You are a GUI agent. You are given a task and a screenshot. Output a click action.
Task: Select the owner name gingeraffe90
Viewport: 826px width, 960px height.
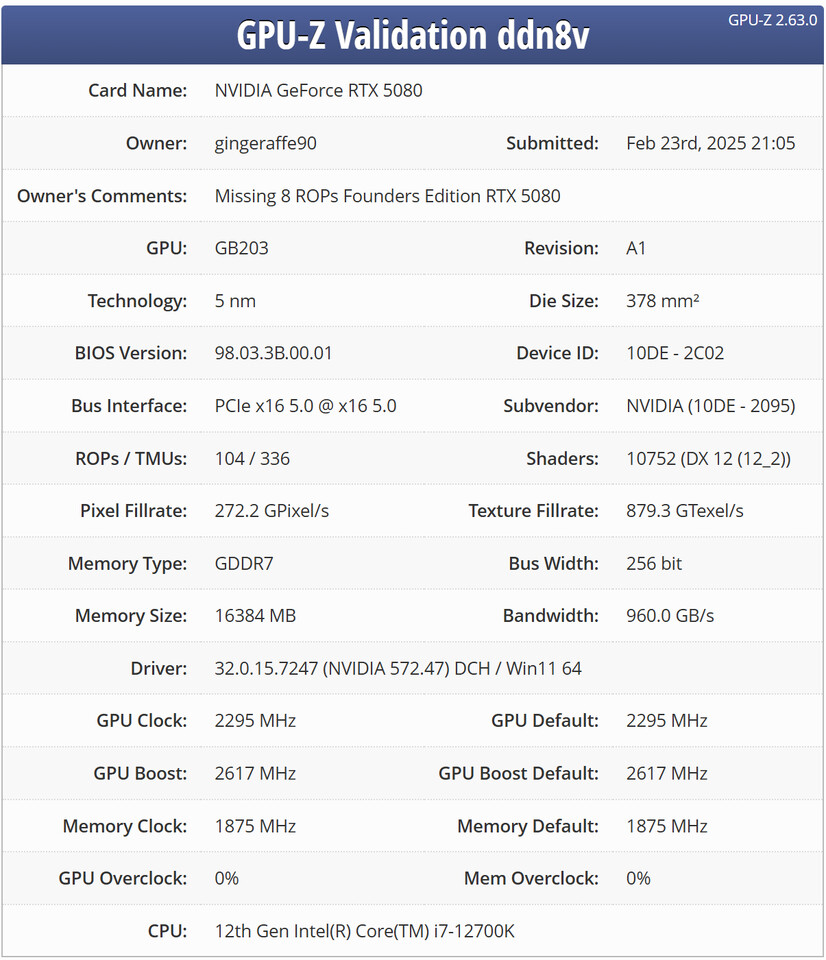tap(265, 143)
